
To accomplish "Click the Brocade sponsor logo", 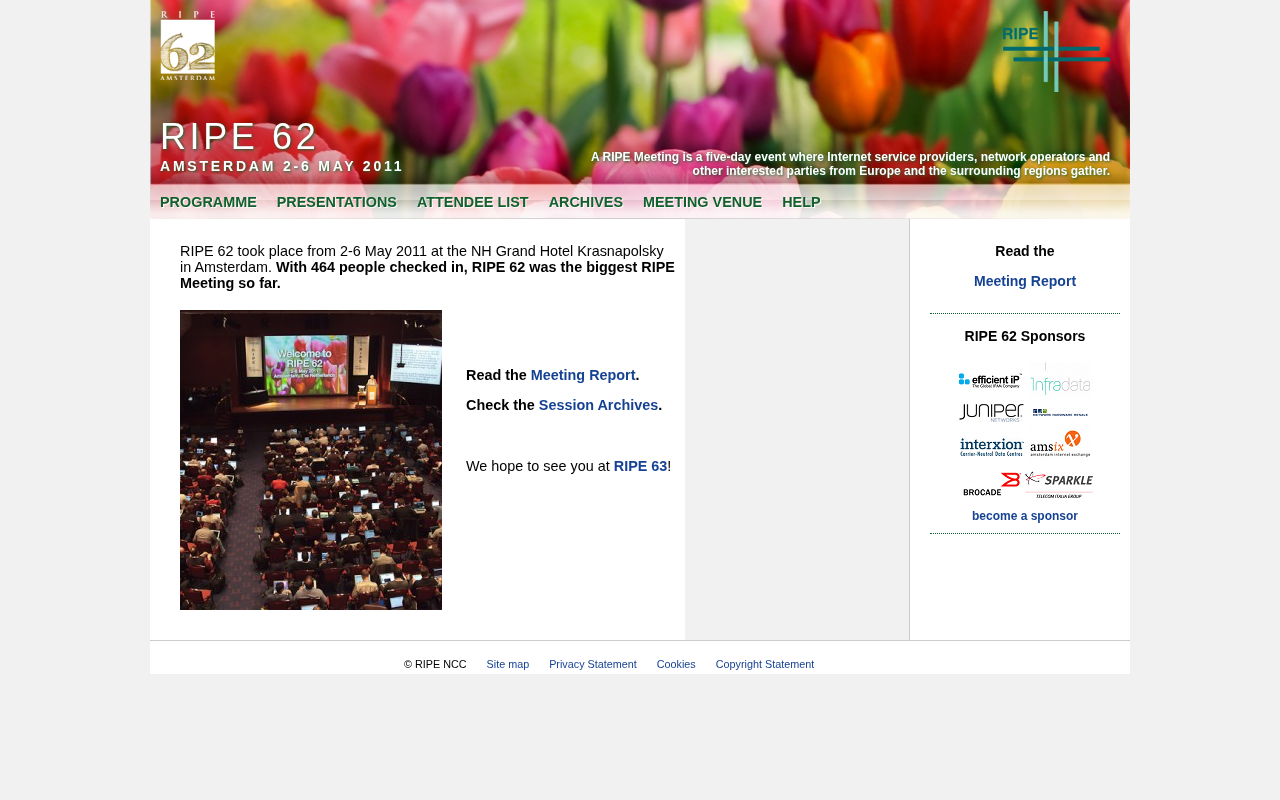I will 991,485.
